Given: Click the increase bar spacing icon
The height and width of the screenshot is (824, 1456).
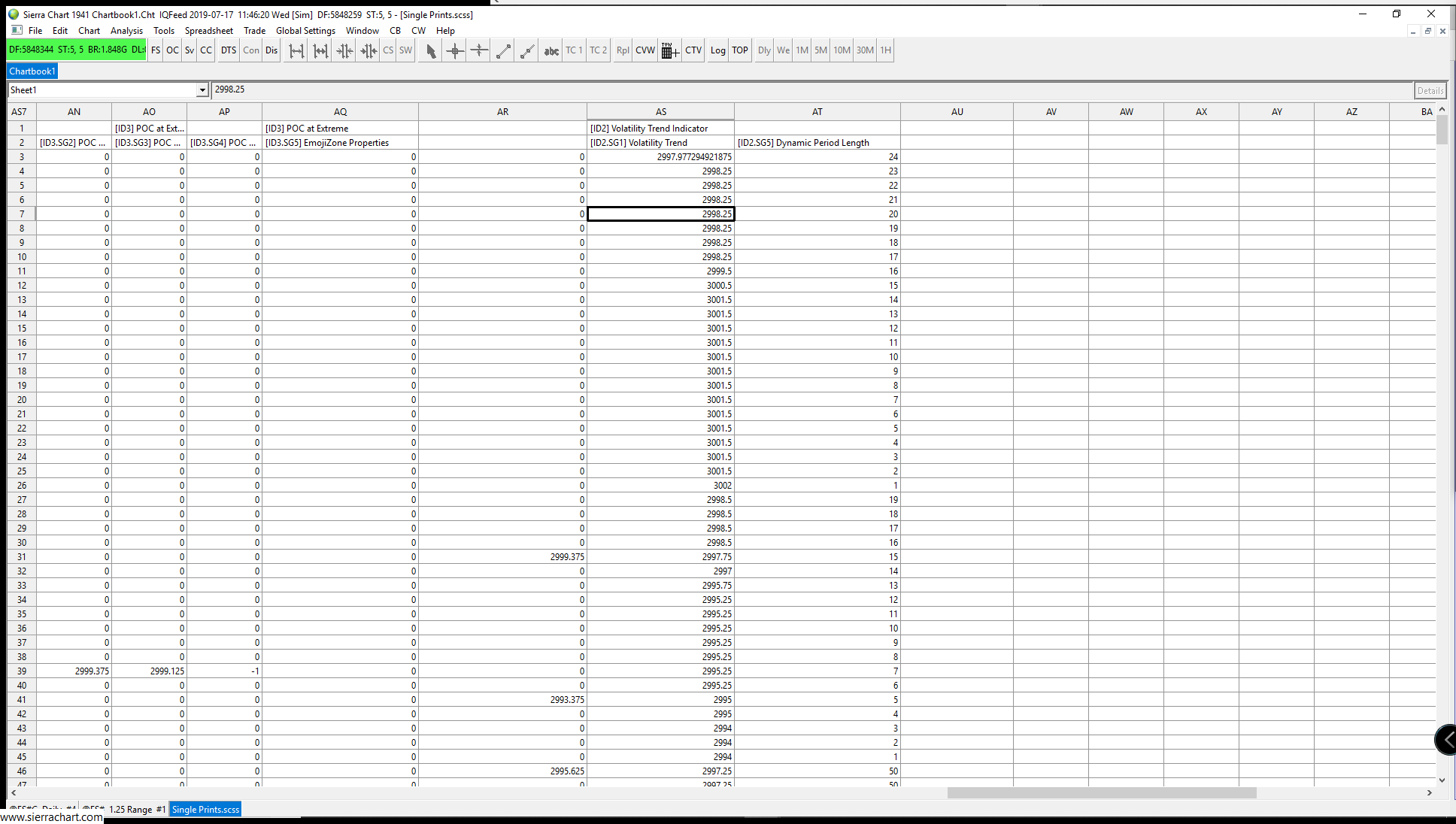Looking at the screenshot, I should pyautogui.click(x=296, y=50).
